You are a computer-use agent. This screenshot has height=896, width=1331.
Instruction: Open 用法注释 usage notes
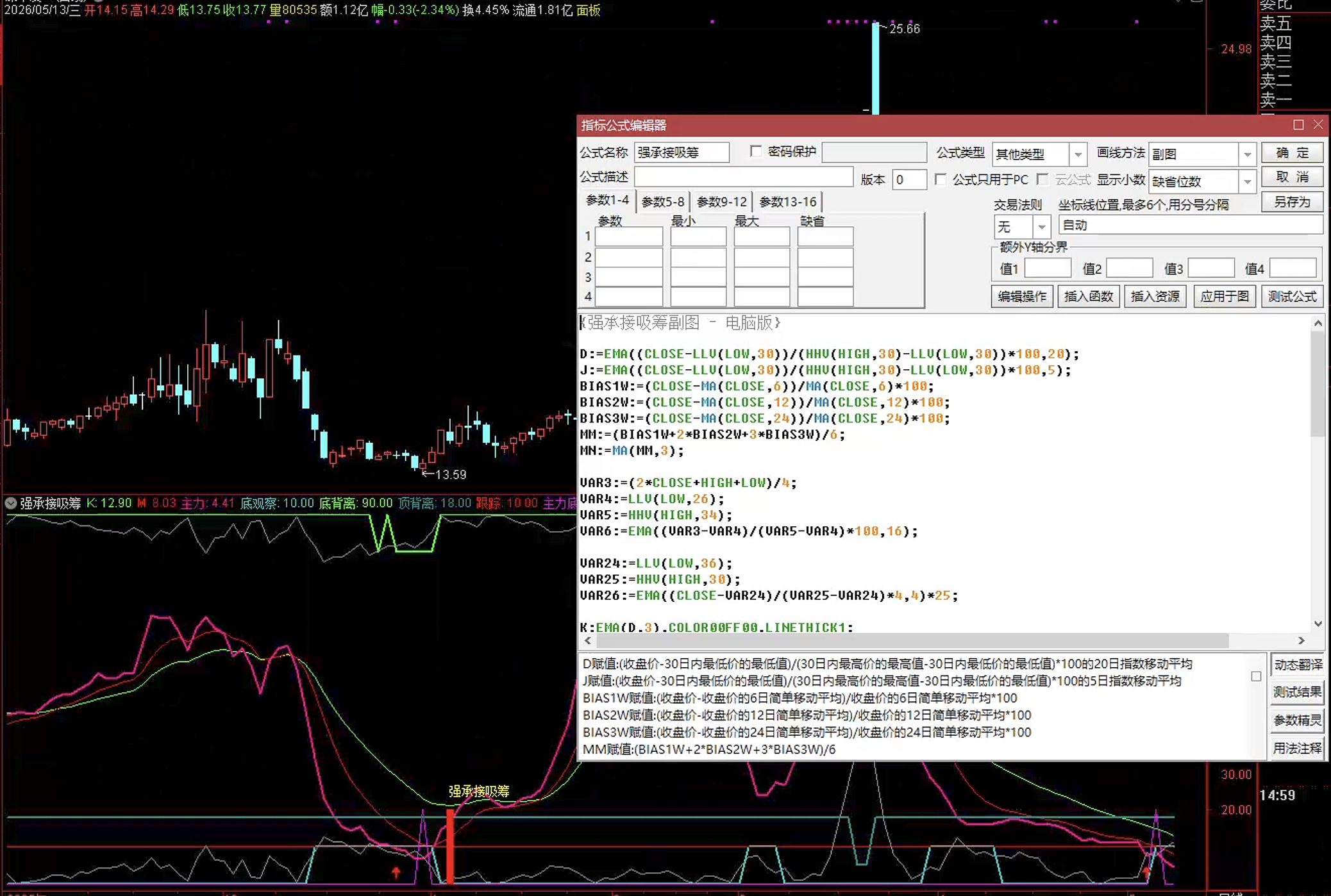tap(1298, 748)
